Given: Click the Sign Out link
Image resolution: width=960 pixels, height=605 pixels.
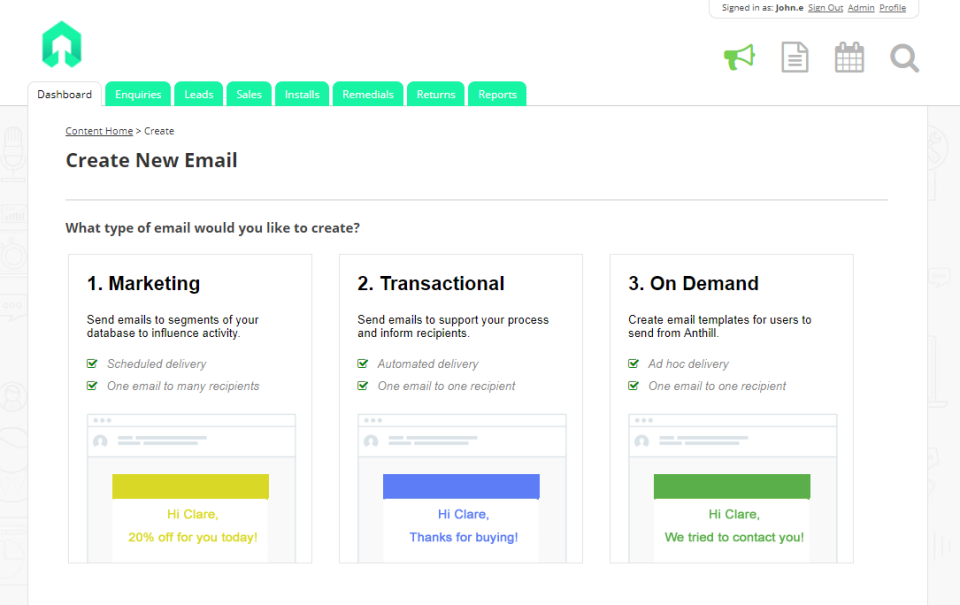Looking at the screenshot, I should point(825,8).
